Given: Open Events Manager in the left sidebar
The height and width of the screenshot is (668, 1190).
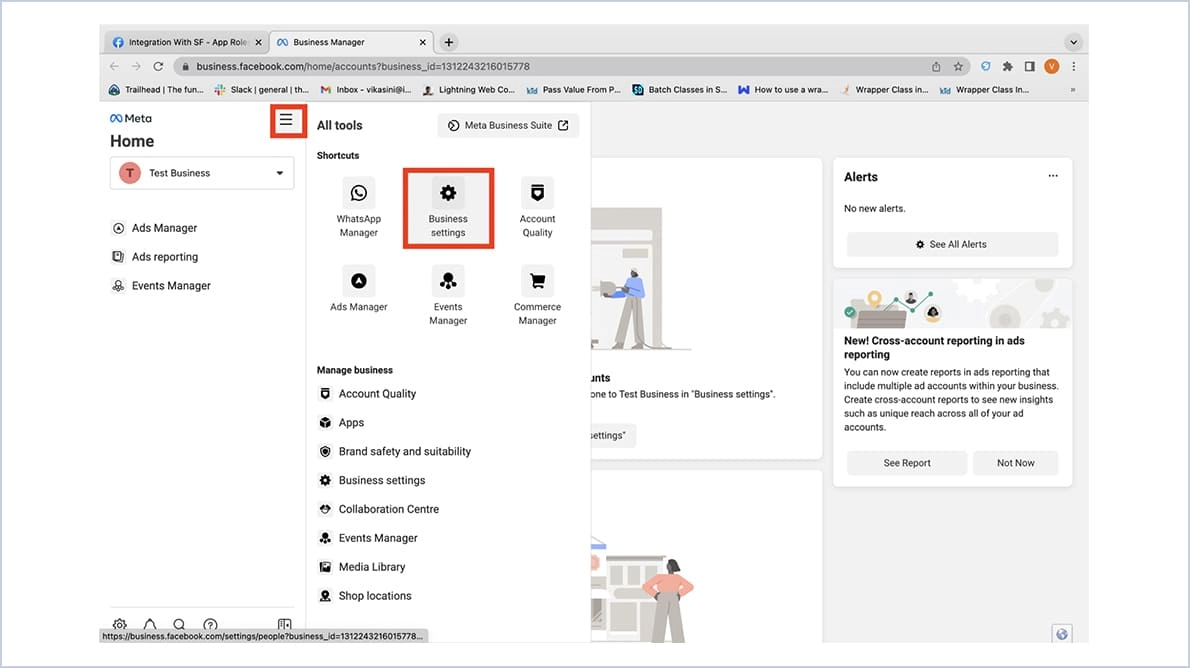Looking at the screenshot, I should click(162, 286).
